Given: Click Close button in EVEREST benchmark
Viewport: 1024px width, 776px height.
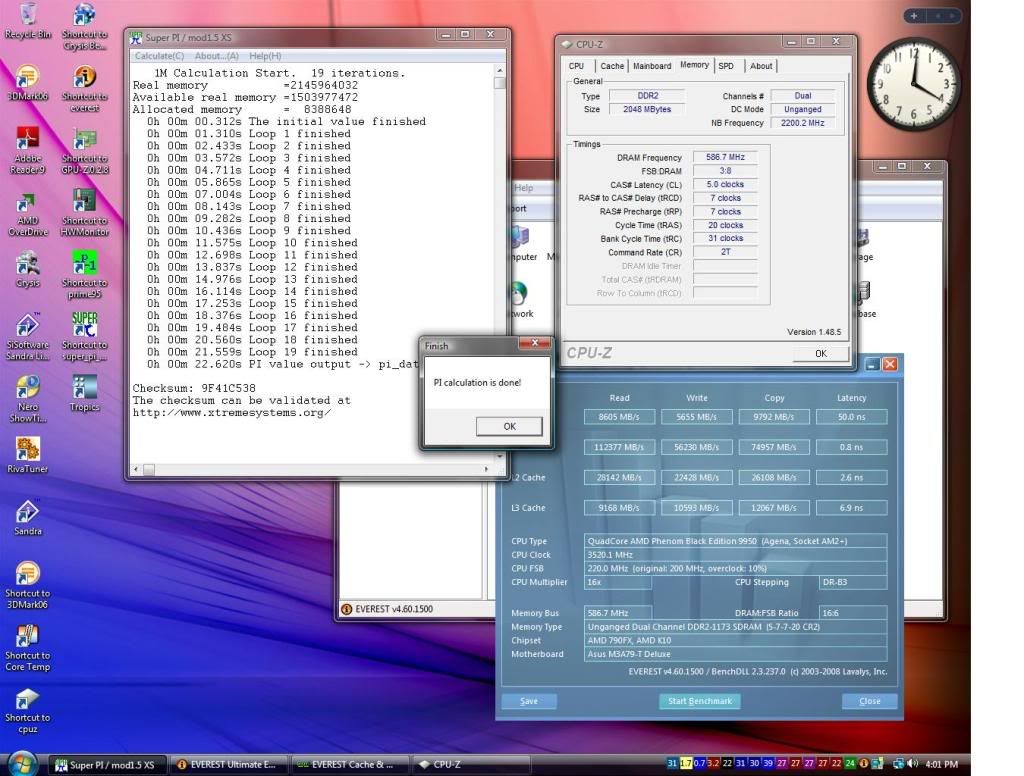Looking at the screenshot, I should coord(869,701).
